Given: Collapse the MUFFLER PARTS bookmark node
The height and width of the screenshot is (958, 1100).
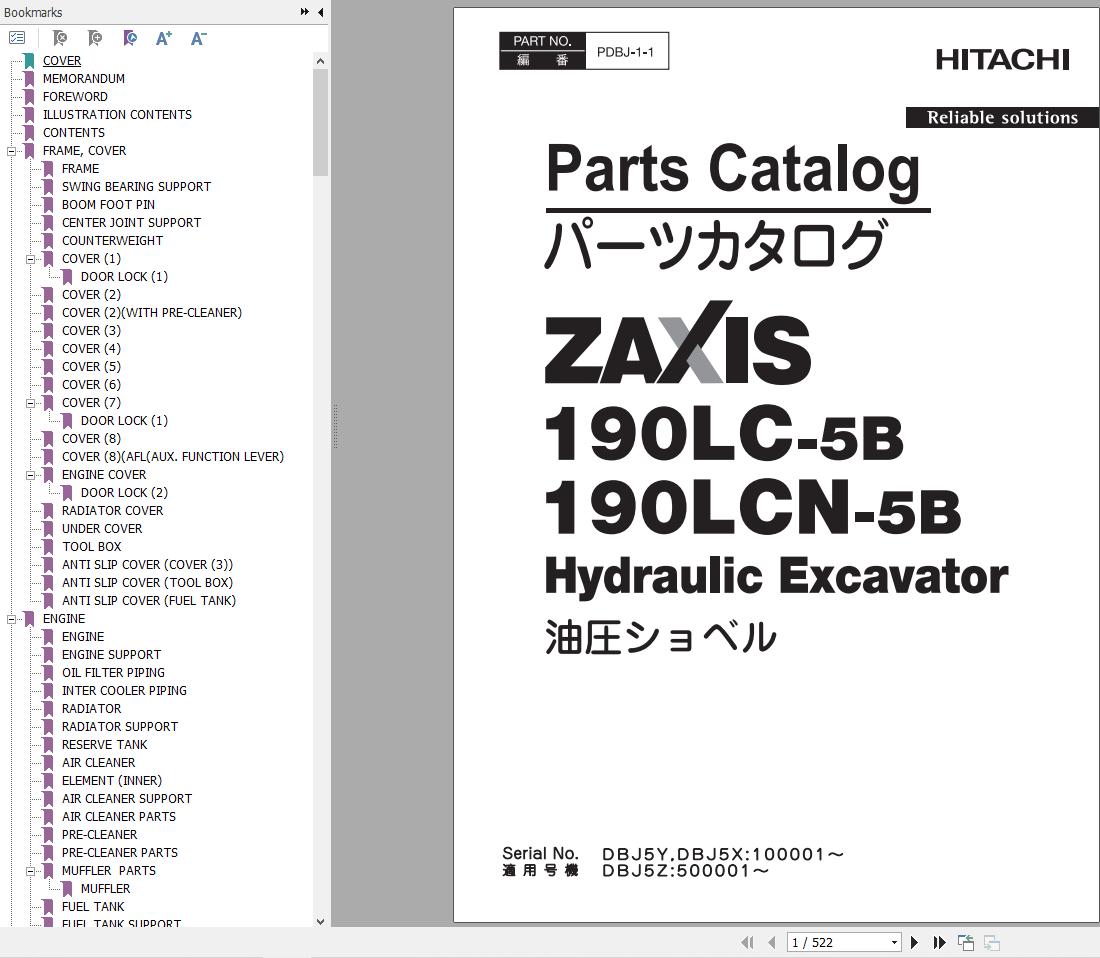Looking at the screenshot, I should pyautogui.click(x=30, y=872).
